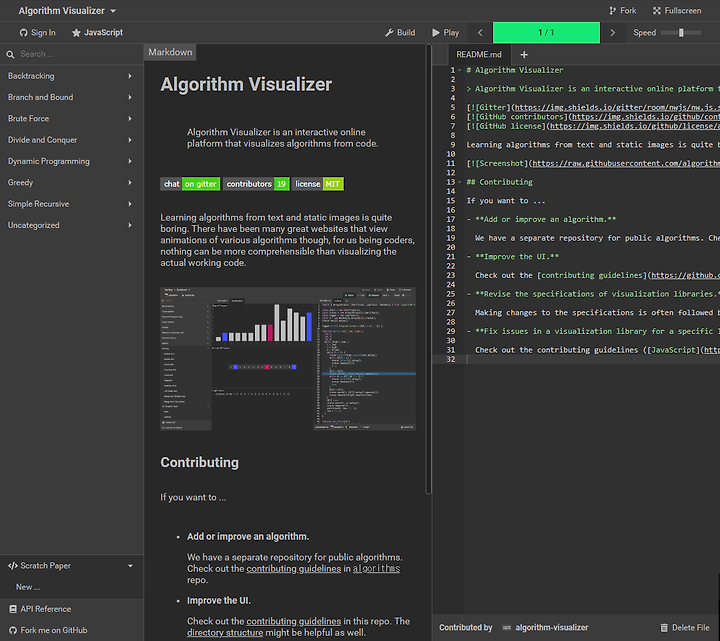
Task: Select the JavaScript language star icon
Action: pos(76,33)
